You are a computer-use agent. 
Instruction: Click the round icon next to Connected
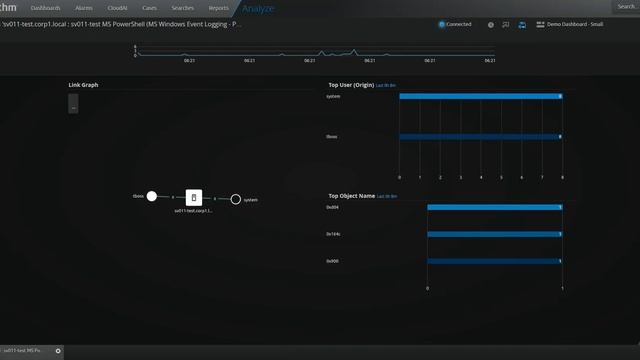(491, 25)
